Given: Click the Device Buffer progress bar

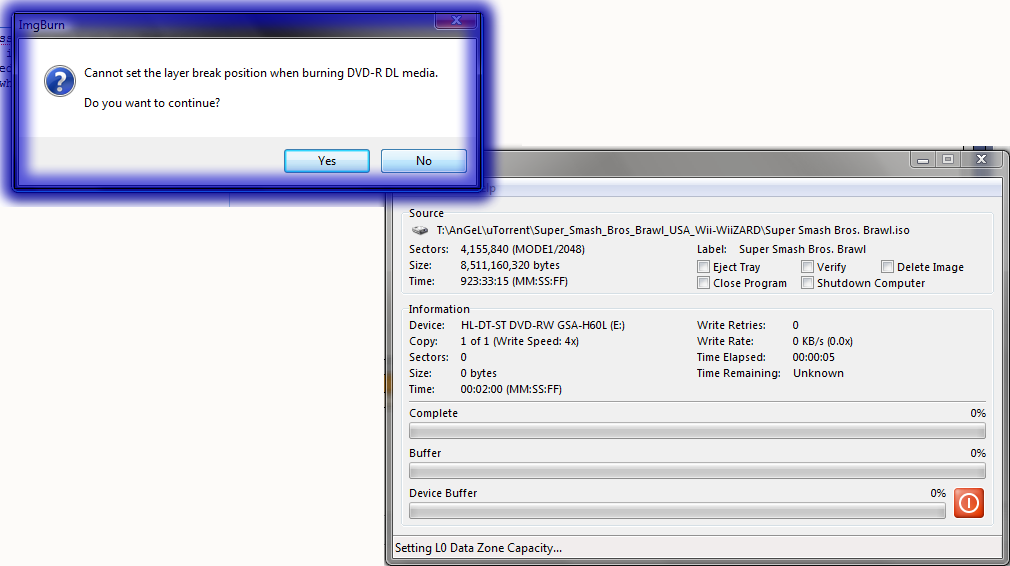Looking at the screenshot, I should coord(677,511).
